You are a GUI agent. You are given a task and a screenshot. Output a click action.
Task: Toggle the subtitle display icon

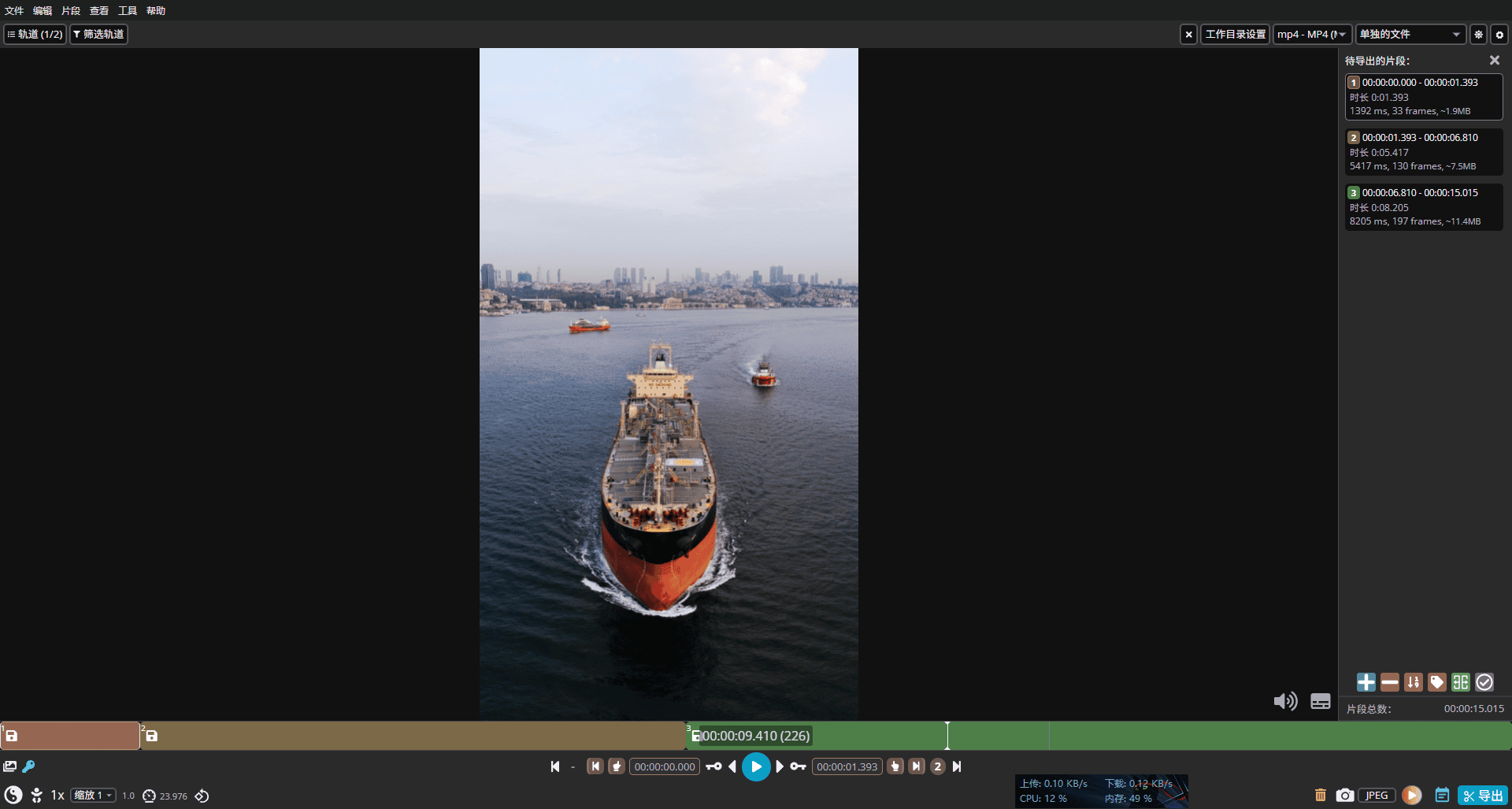click(1321, 701)
